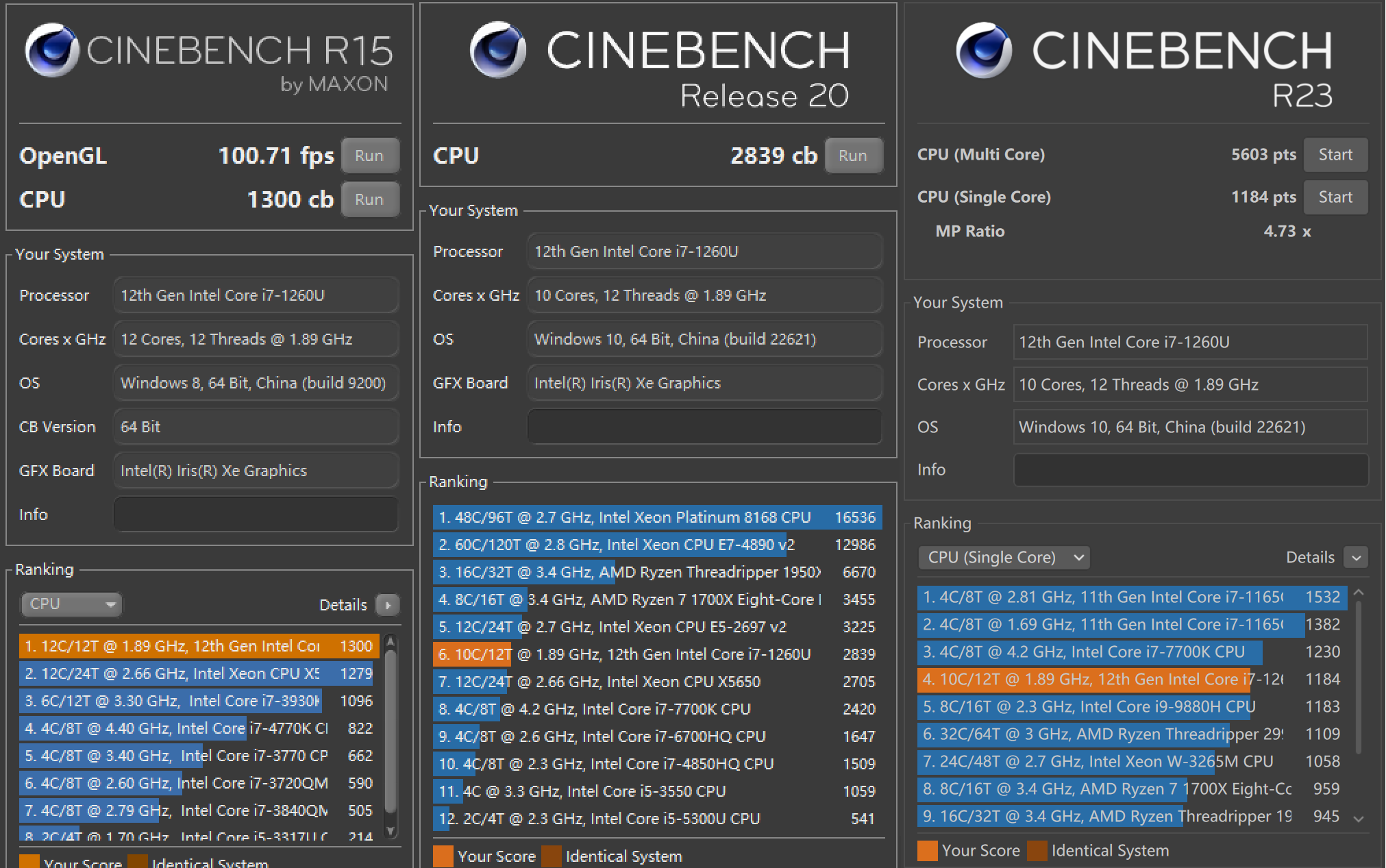Select R20 ranking Xeon E5-2697 v2 row
The height and width of the screenshot is (868, 1386).
pos(657,627)
